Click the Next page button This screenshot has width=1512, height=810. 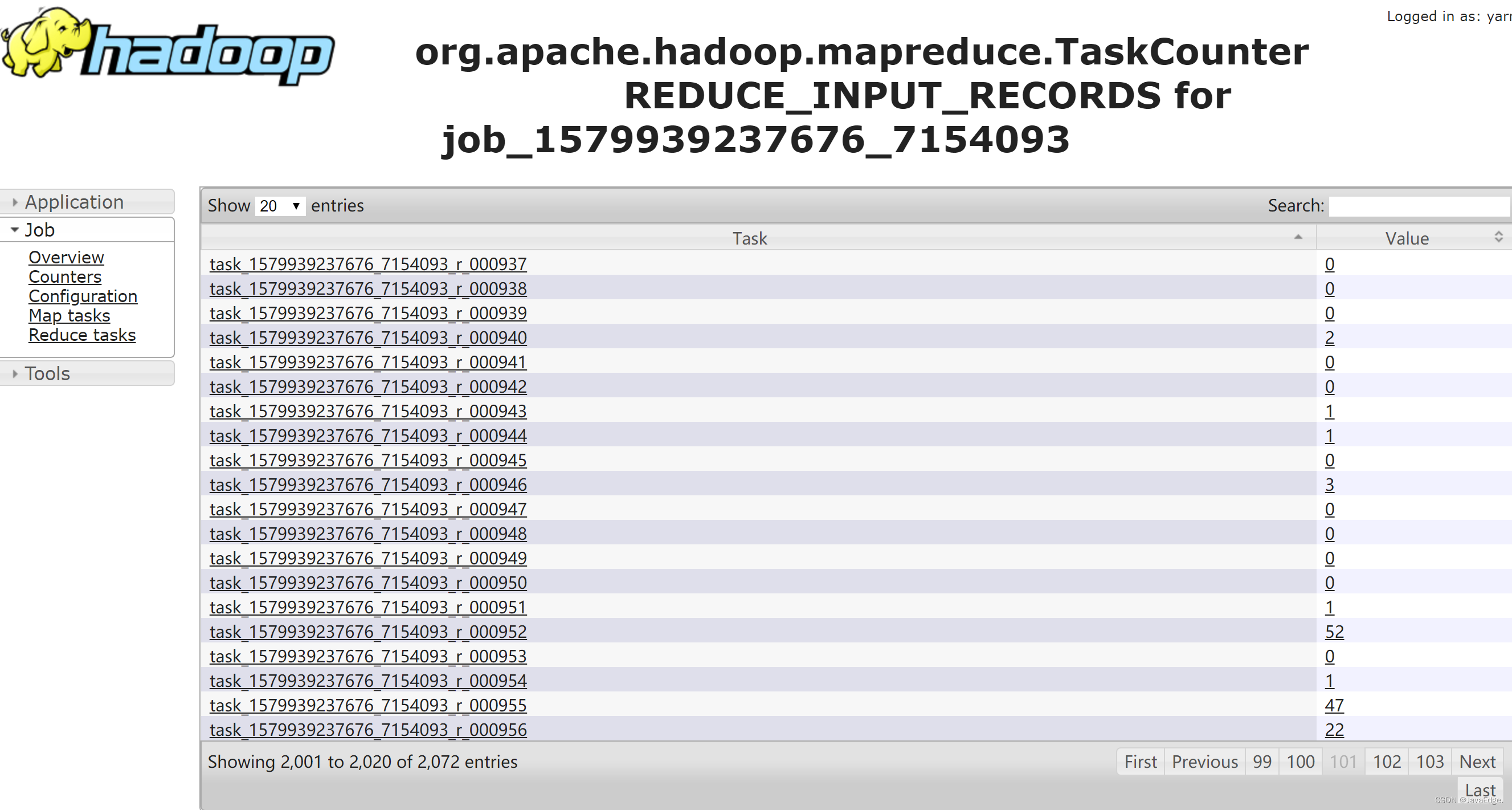[1477, 762]
